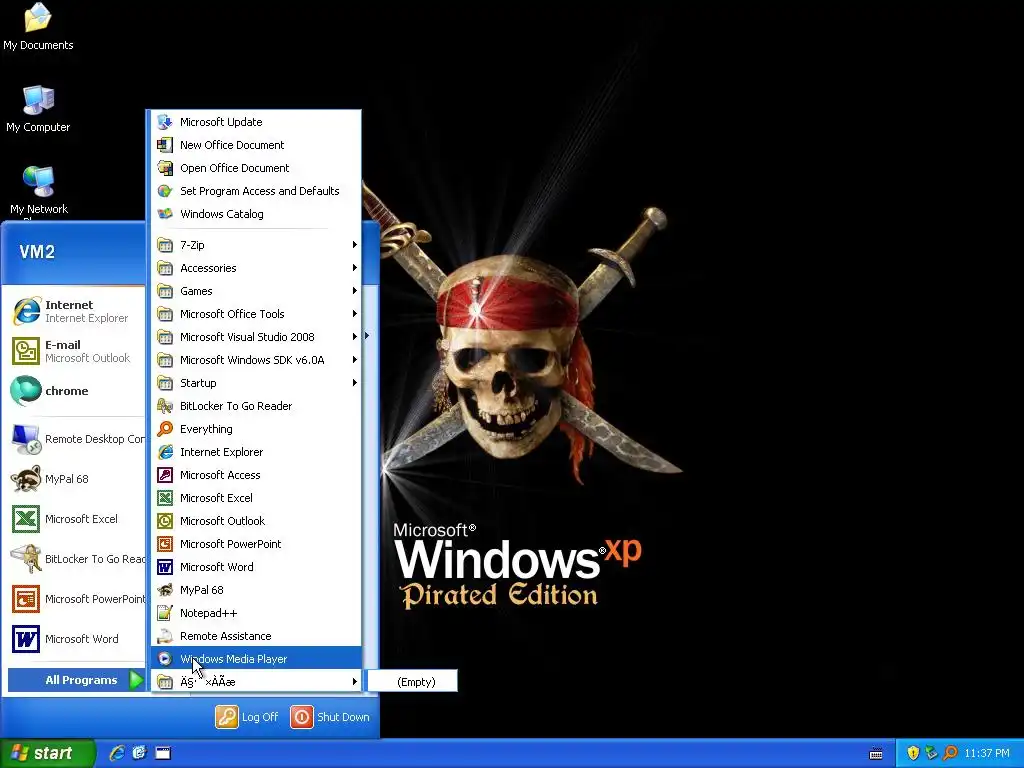
Task: Expand the Startup program folder
Action: point(256,383)
